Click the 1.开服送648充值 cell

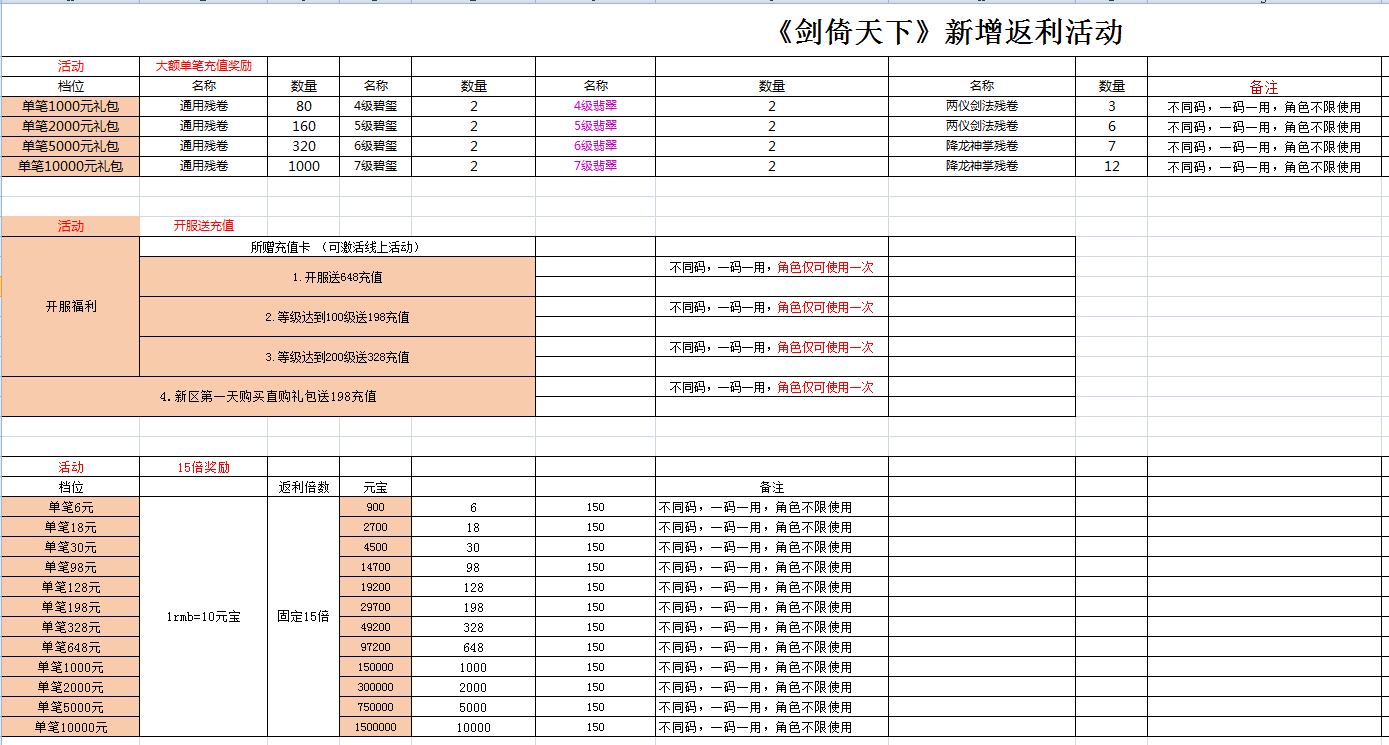(x=337, y=277)
